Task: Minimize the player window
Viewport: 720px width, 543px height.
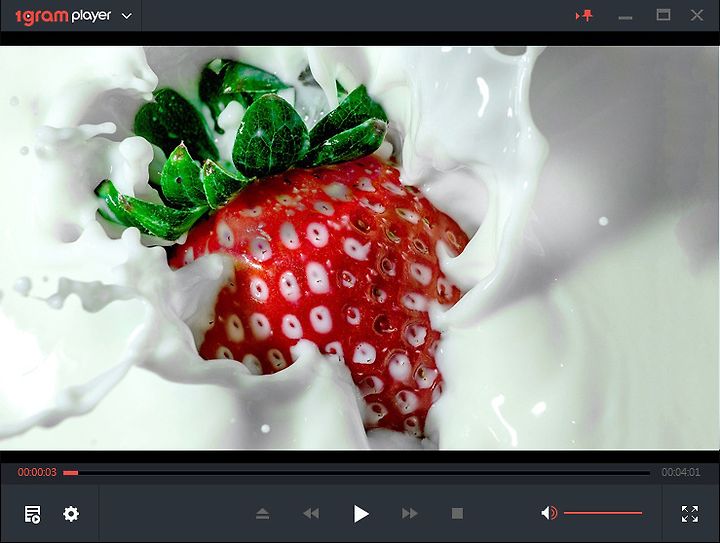Action: (625, 18)
